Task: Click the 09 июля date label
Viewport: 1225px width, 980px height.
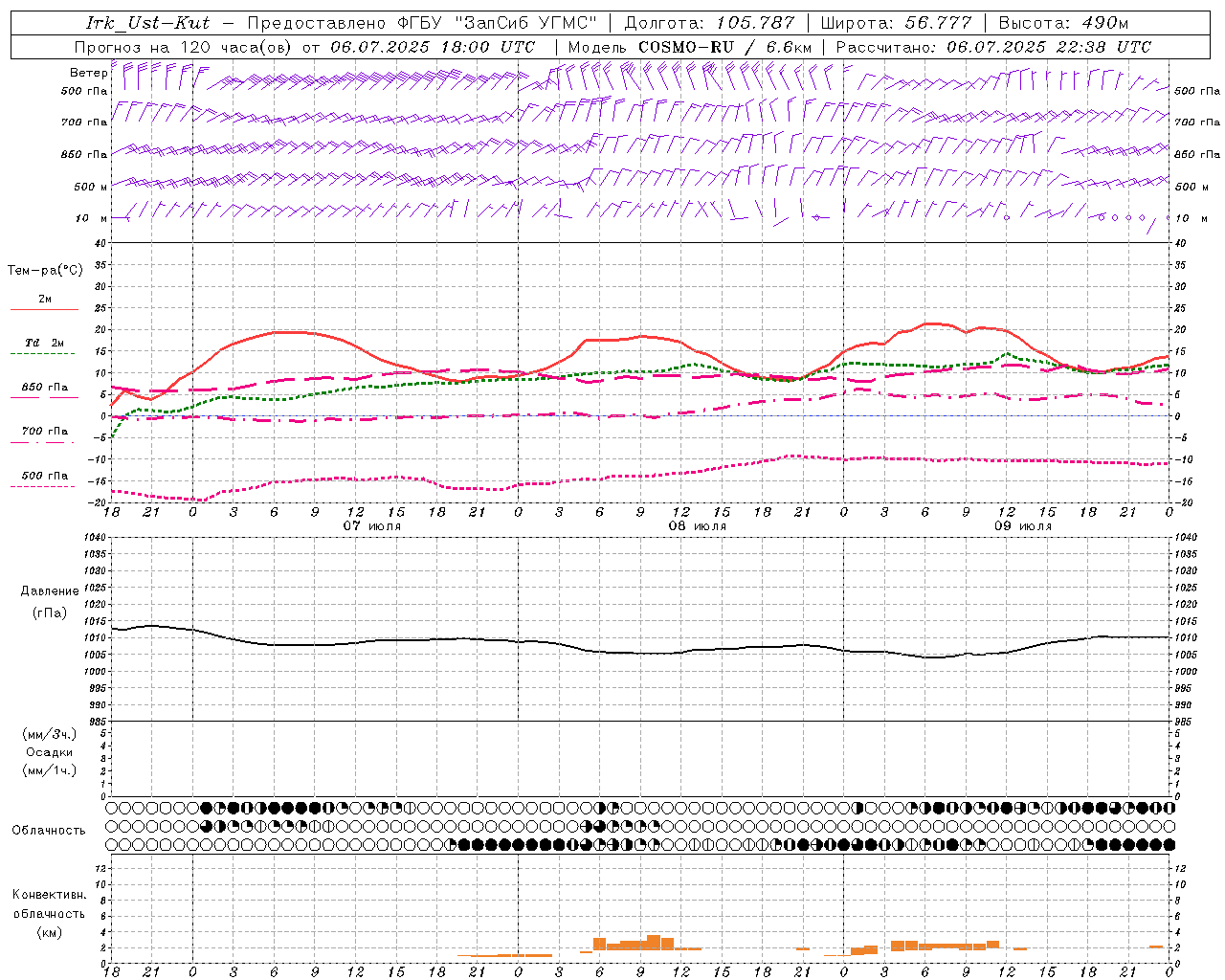Action: point(1023,526)
